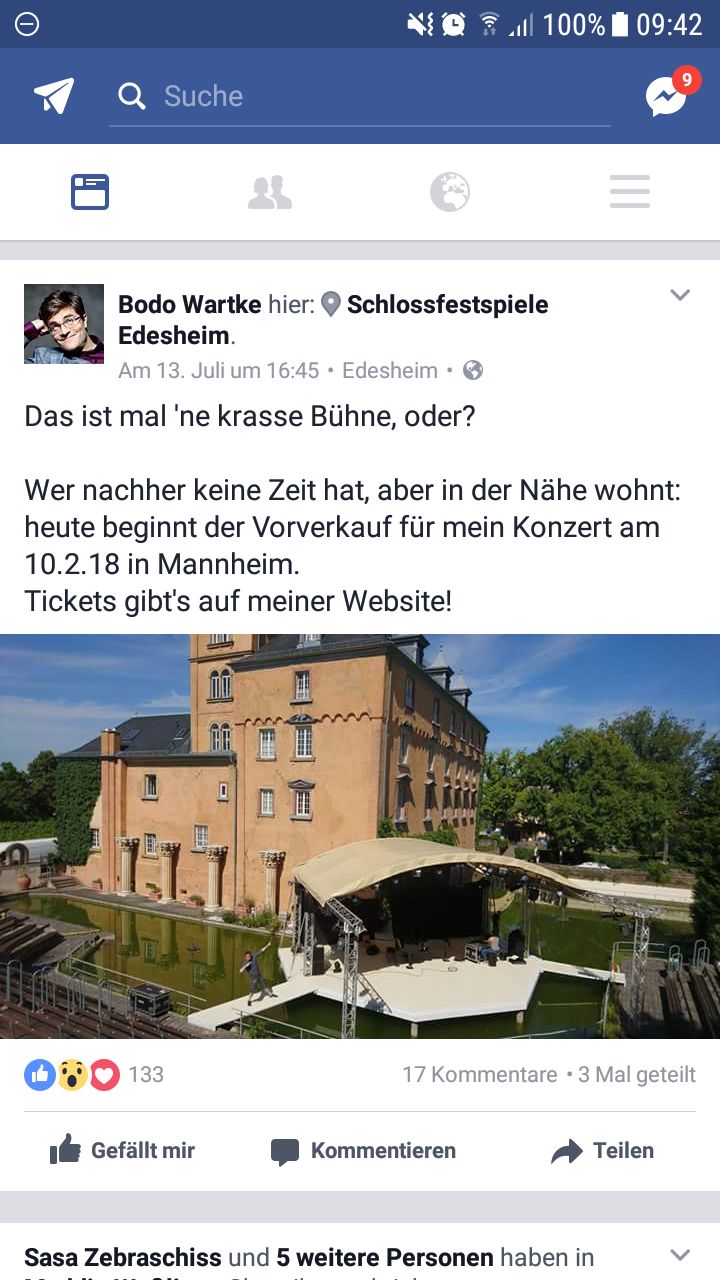Open the globe notifications tab
720x1280 pixels.
(450, 192)
